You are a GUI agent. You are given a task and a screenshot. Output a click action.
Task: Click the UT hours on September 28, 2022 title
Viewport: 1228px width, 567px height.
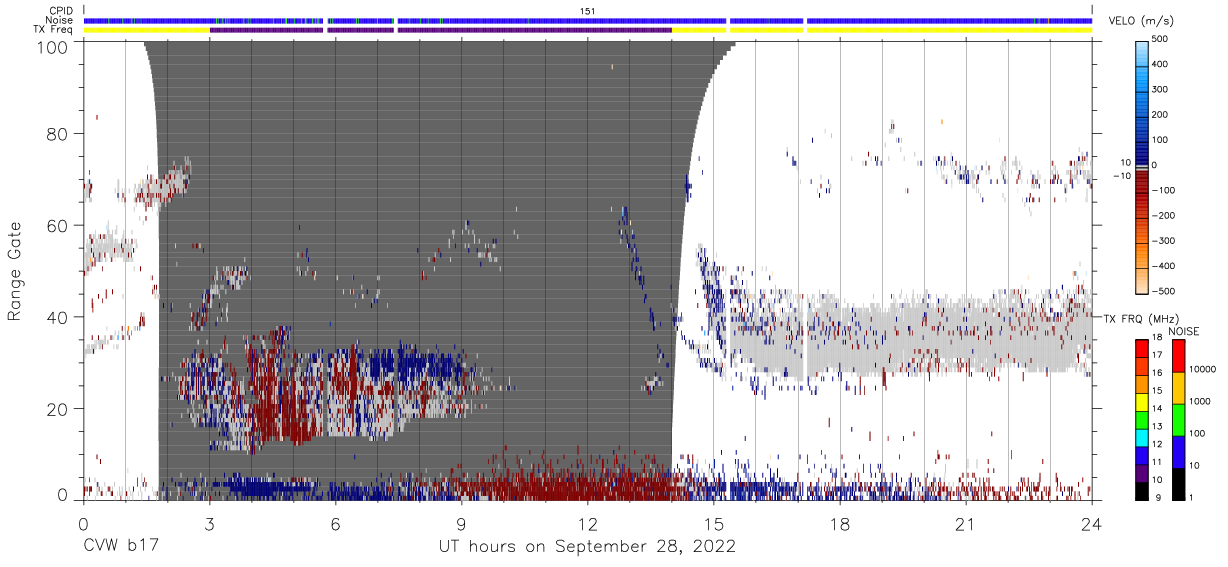(587, 547)
